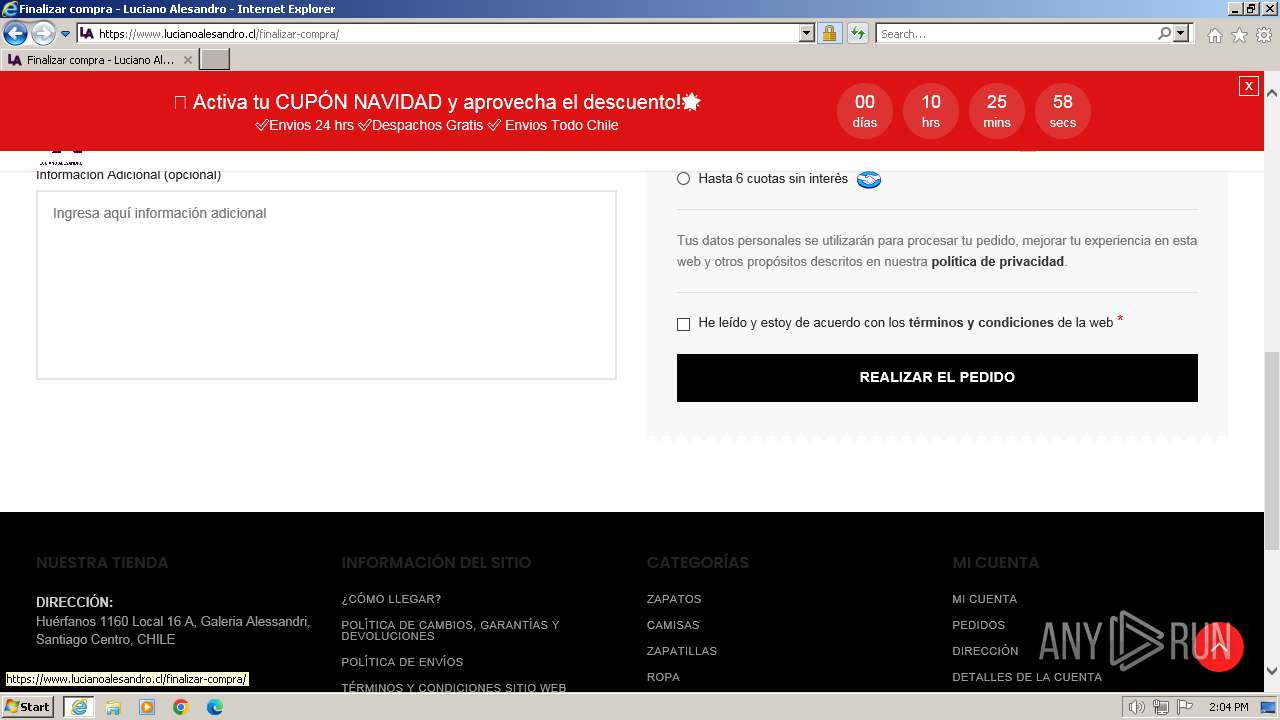
Task: Open the ¿CÓMO LLEGAR? footer link
Action: pos(391,599)
